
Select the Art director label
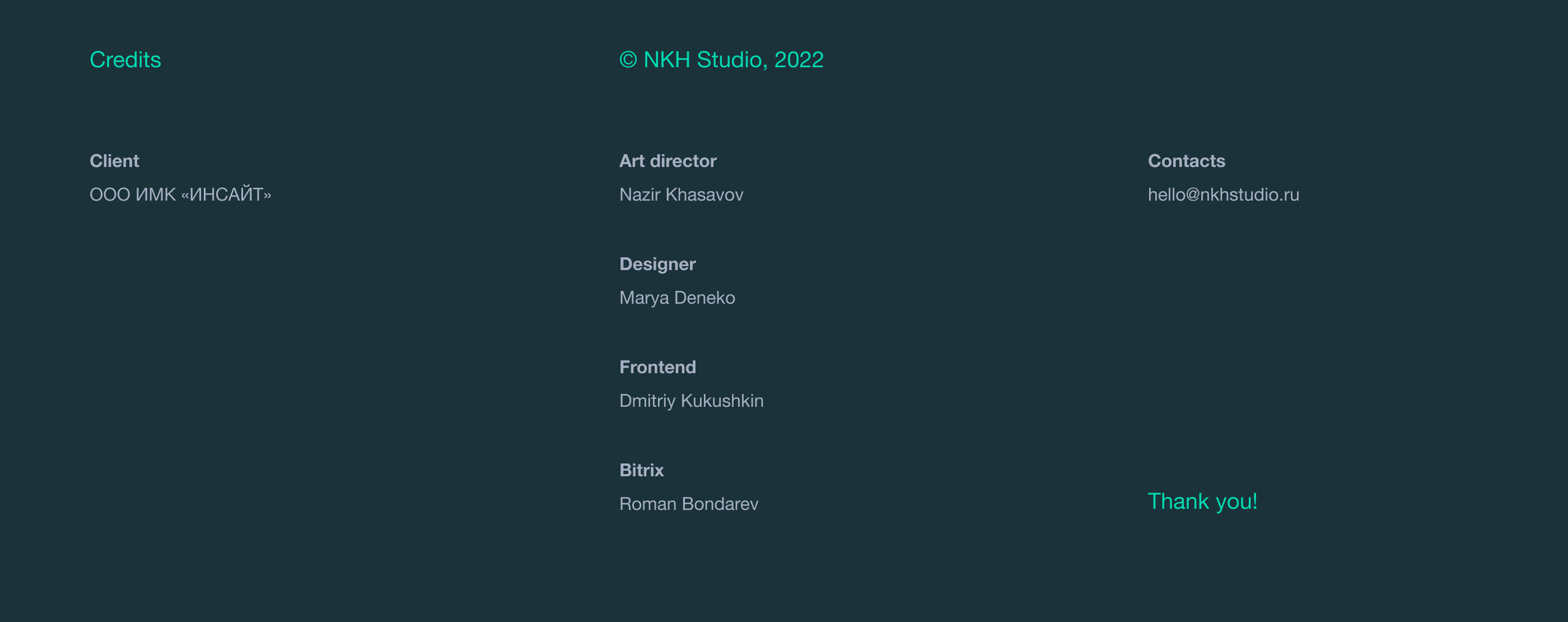(668, 161)
